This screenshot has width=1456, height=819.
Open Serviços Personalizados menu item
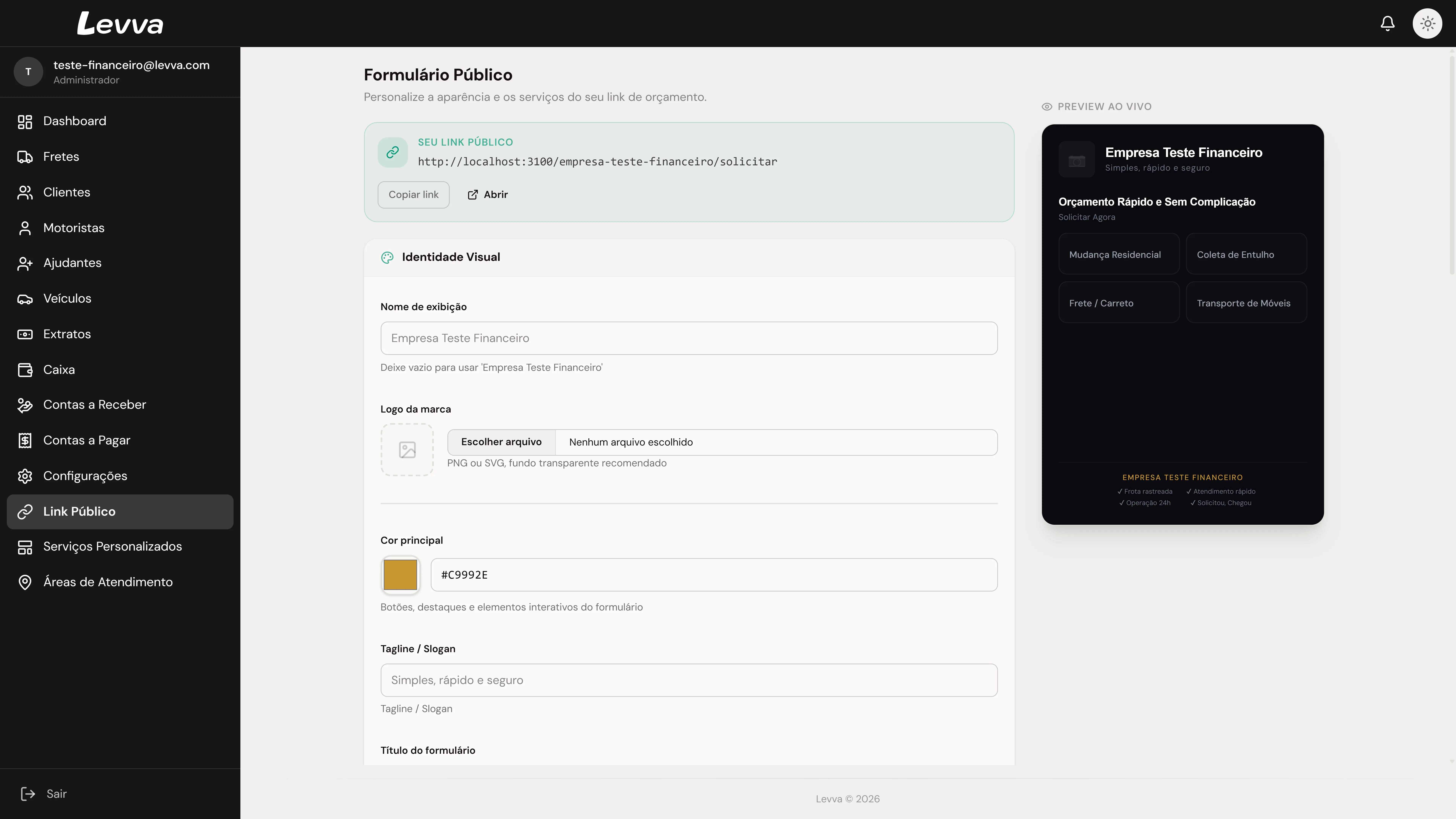coord(112,547)
